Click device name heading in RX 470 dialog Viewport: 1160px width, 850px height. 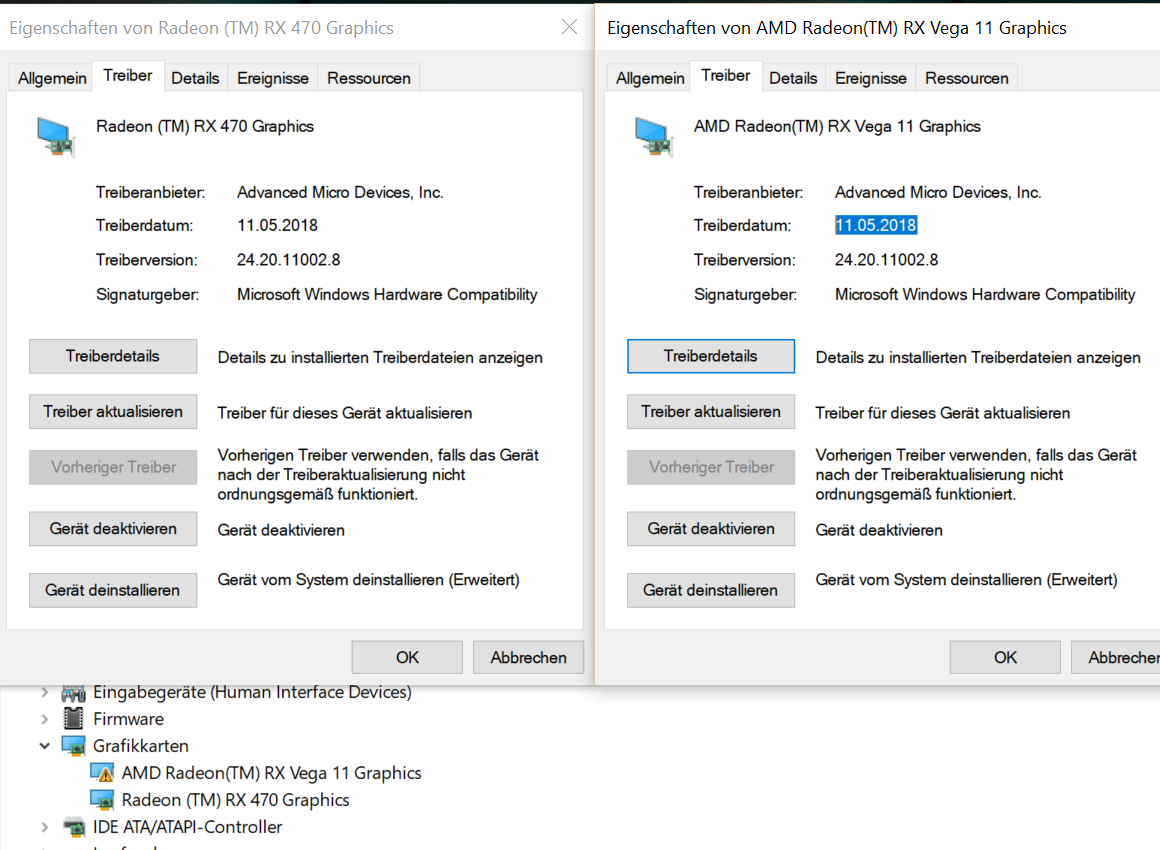click(x=205, y=127)
